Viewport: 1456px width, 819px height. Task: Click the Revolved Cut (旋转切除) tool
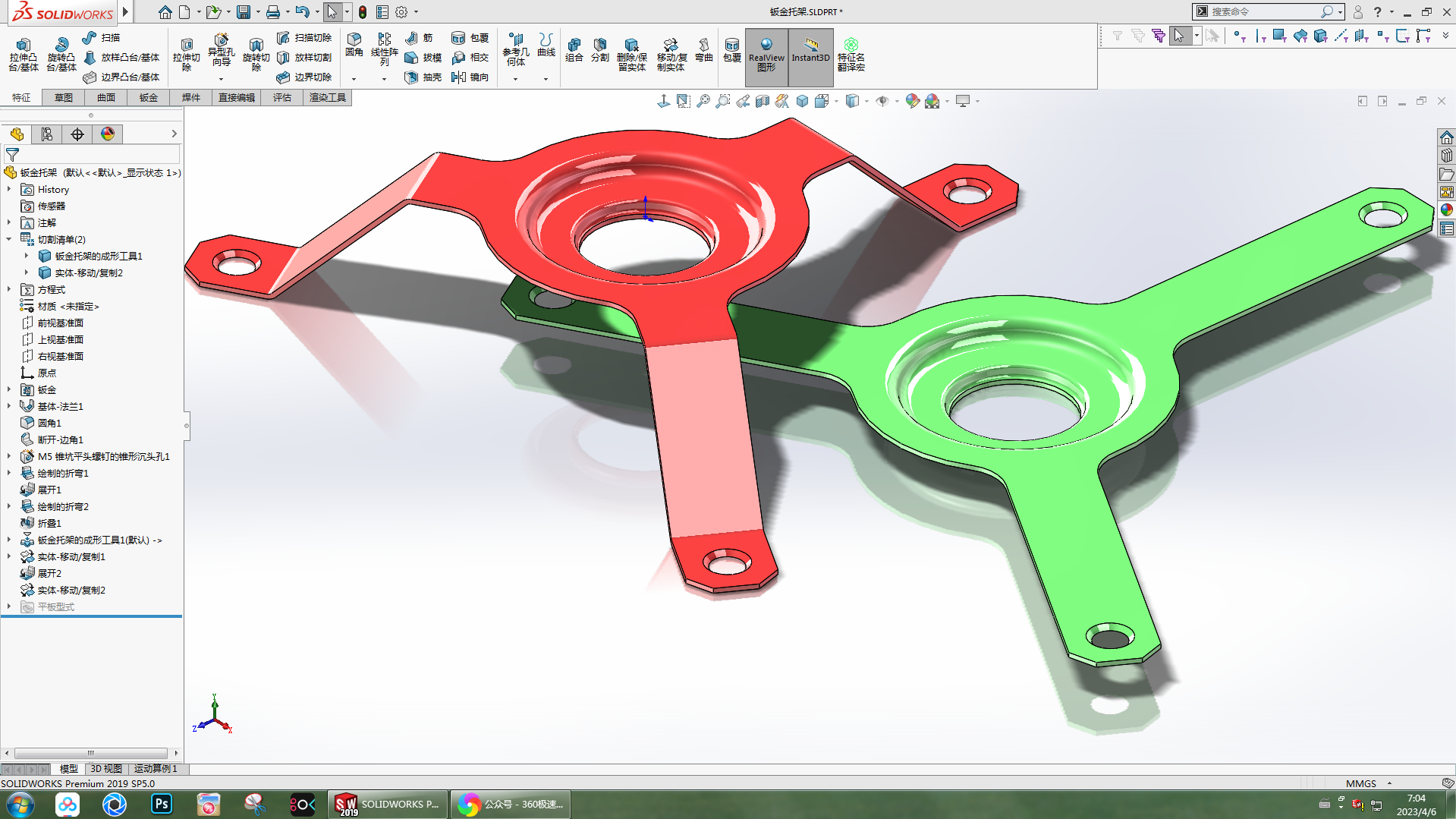coord(256,54)
